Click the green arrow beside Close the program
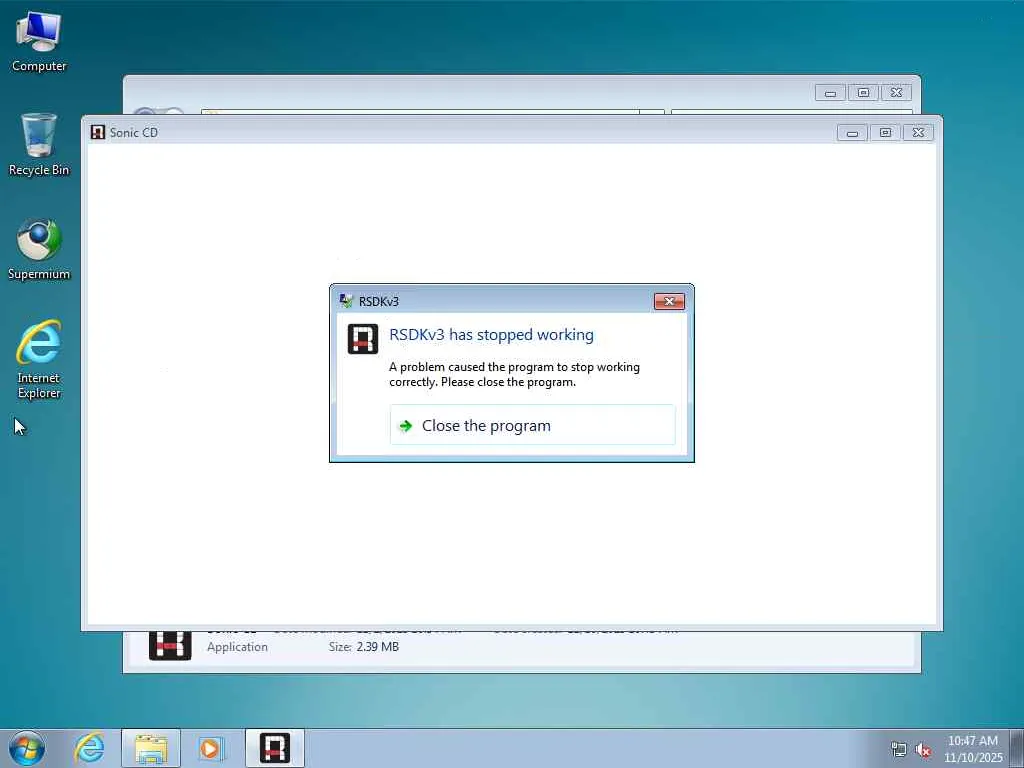 [x=406, y=426]
